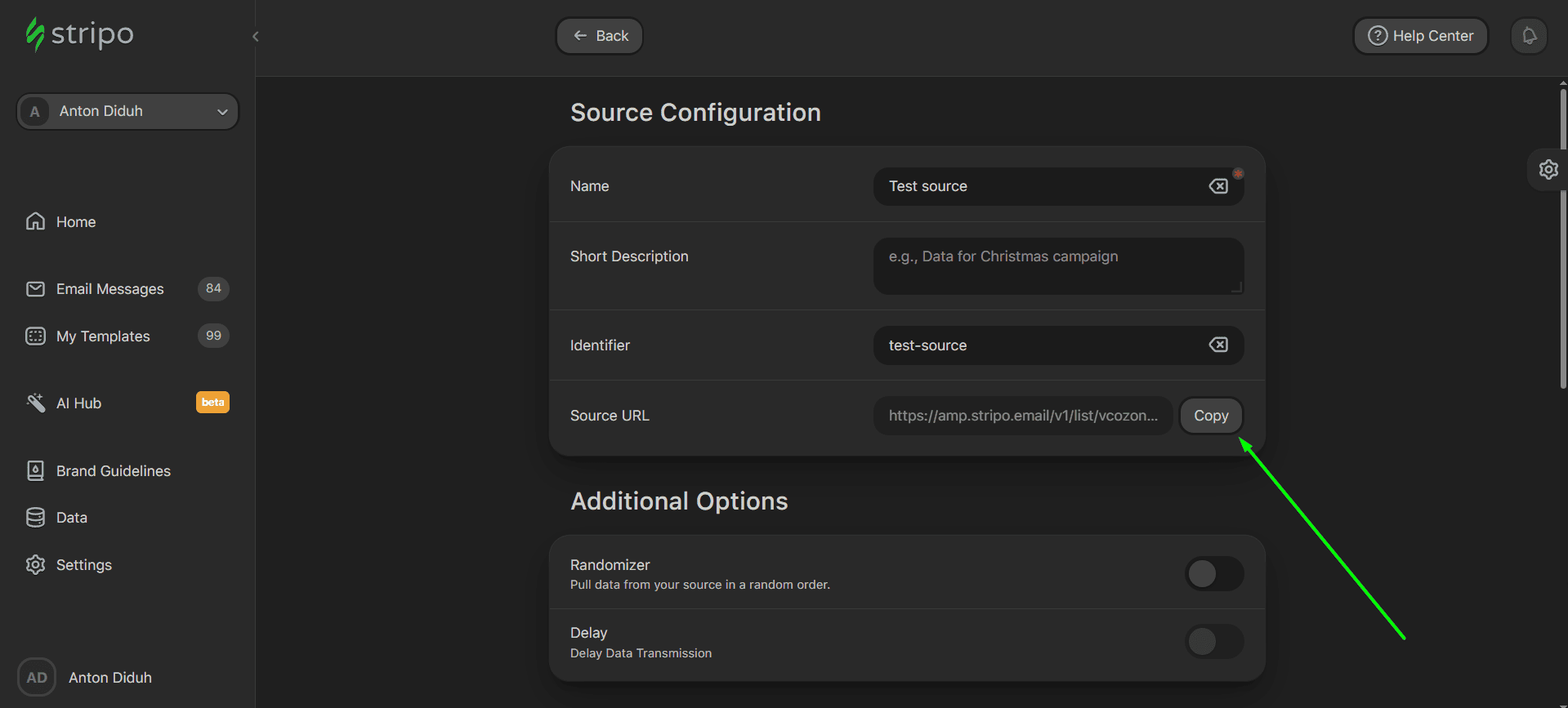This screenshot has height=708, width=1568.
Task: Clear the Identifier field
Action: click(x=1217, y=345)
